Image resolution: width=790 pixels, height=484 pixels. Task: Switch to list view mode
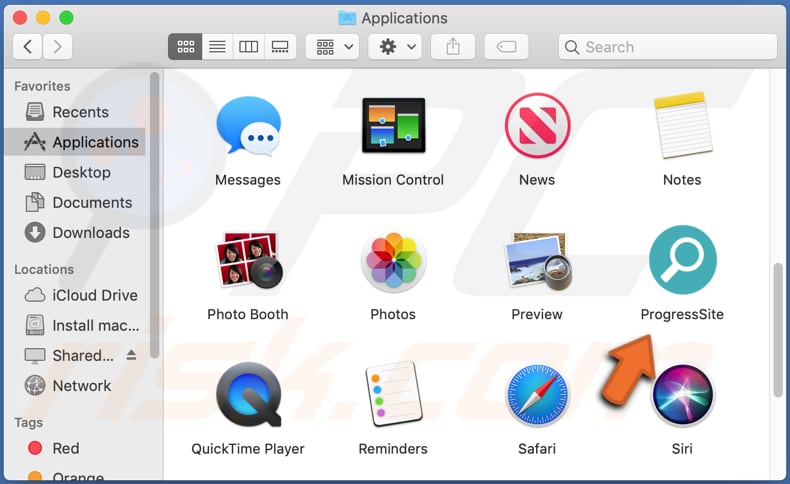pos(216,46)
